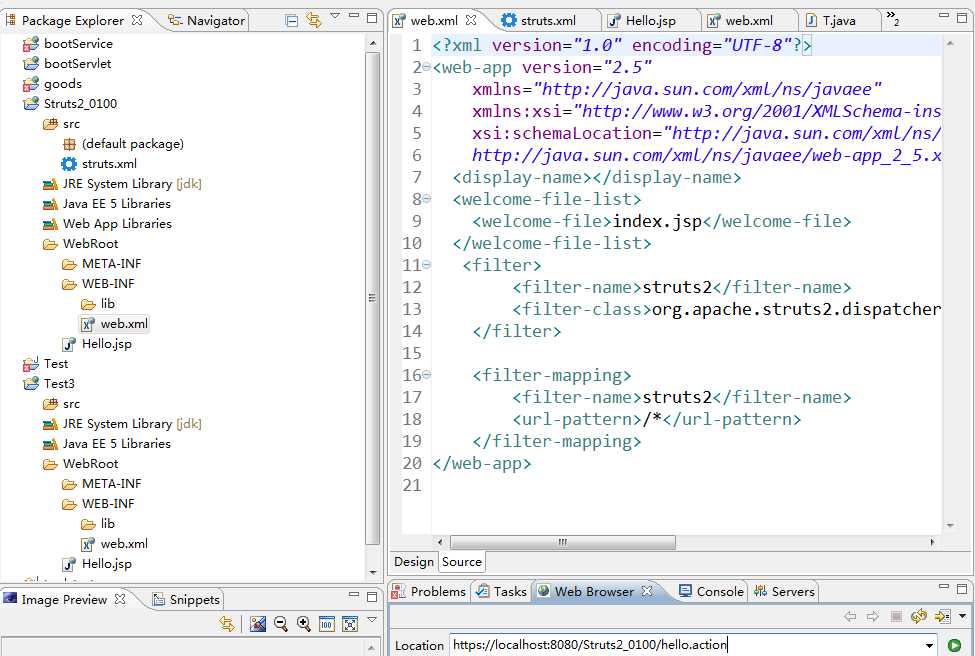Zoom out in Image Preview
The width and height of the screenshot is (975, 656).
(x=280, y=624)
